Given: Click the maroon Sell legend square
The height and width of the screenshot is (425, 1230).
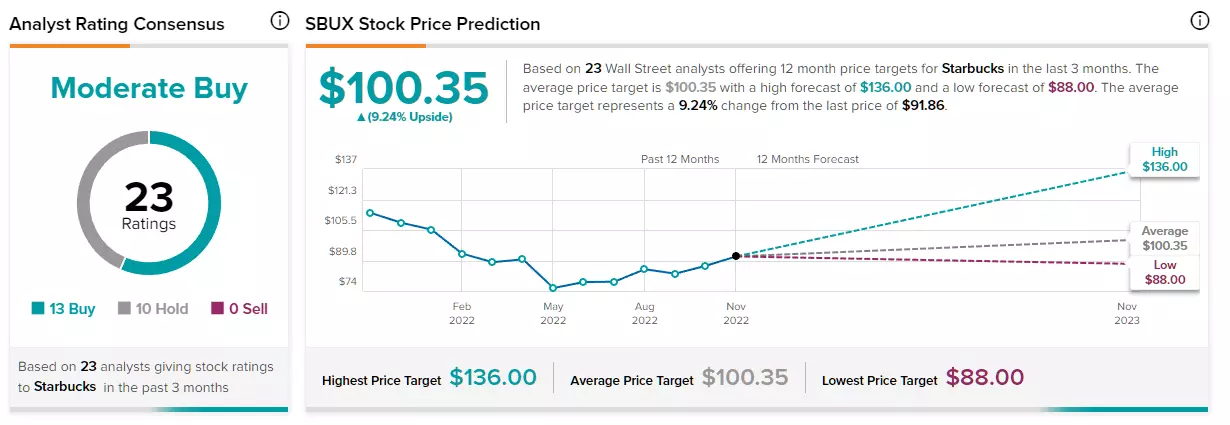Looking at the screenshot, I should [x=218, y=309].
